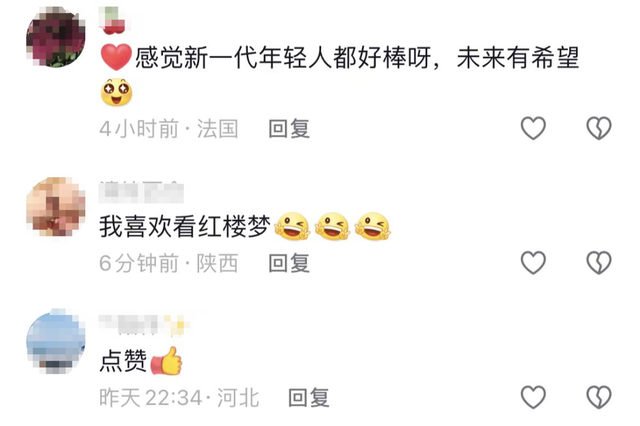This screenshot has height=426, width=640.
Task: Reply to the 6分钟前 陕西 comment
Action: (x=289, y=263)
